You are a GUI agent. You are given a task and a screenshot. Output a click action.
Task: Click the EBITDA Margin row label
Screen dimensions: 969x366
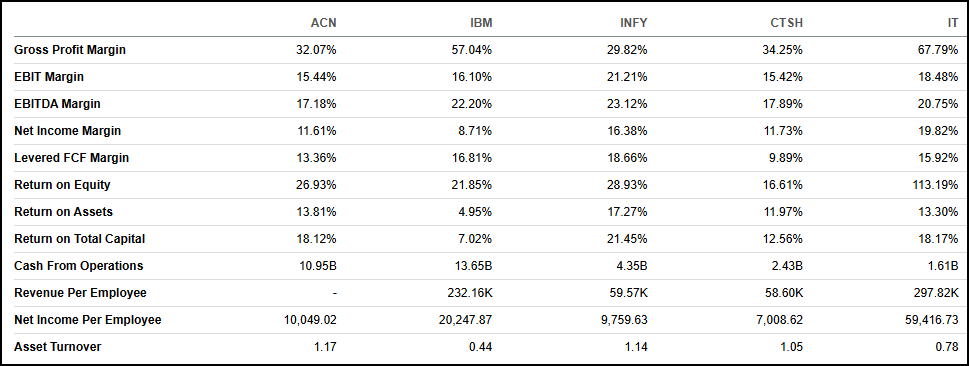57,104
